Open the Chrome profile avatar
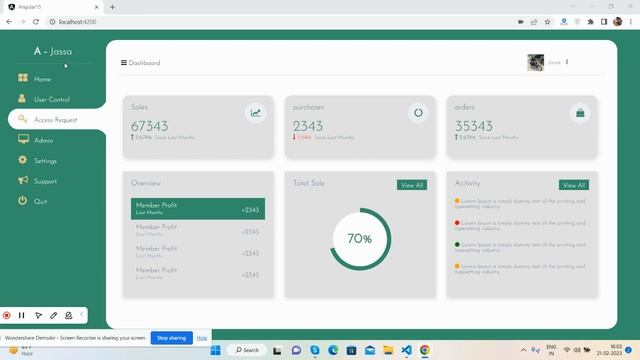Viewport: 640px width, 360px height. pos(617,22)
